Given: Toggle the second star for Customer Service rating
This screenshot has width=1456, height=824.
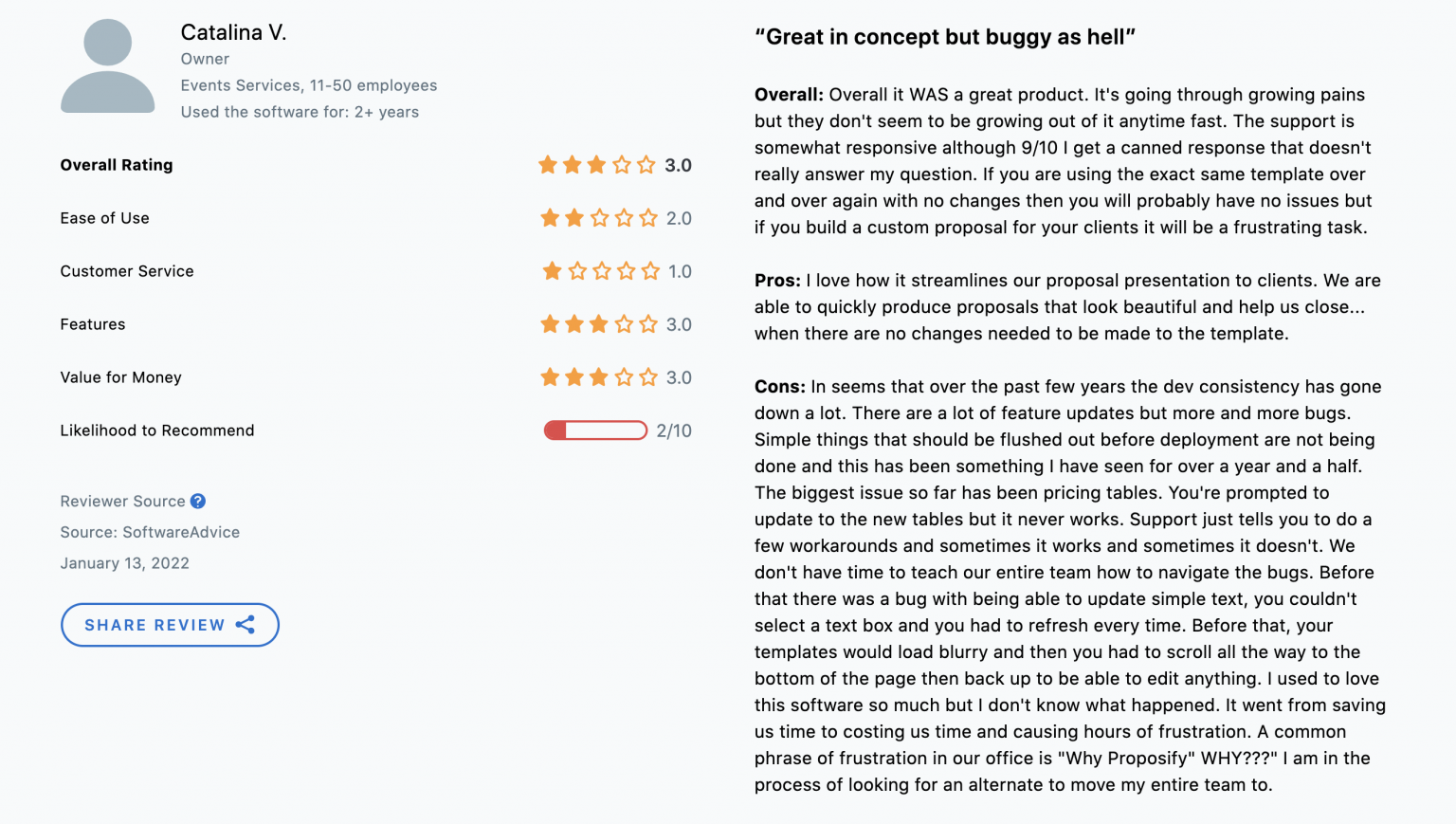Looking at the screenshot, I should (576, 271).
